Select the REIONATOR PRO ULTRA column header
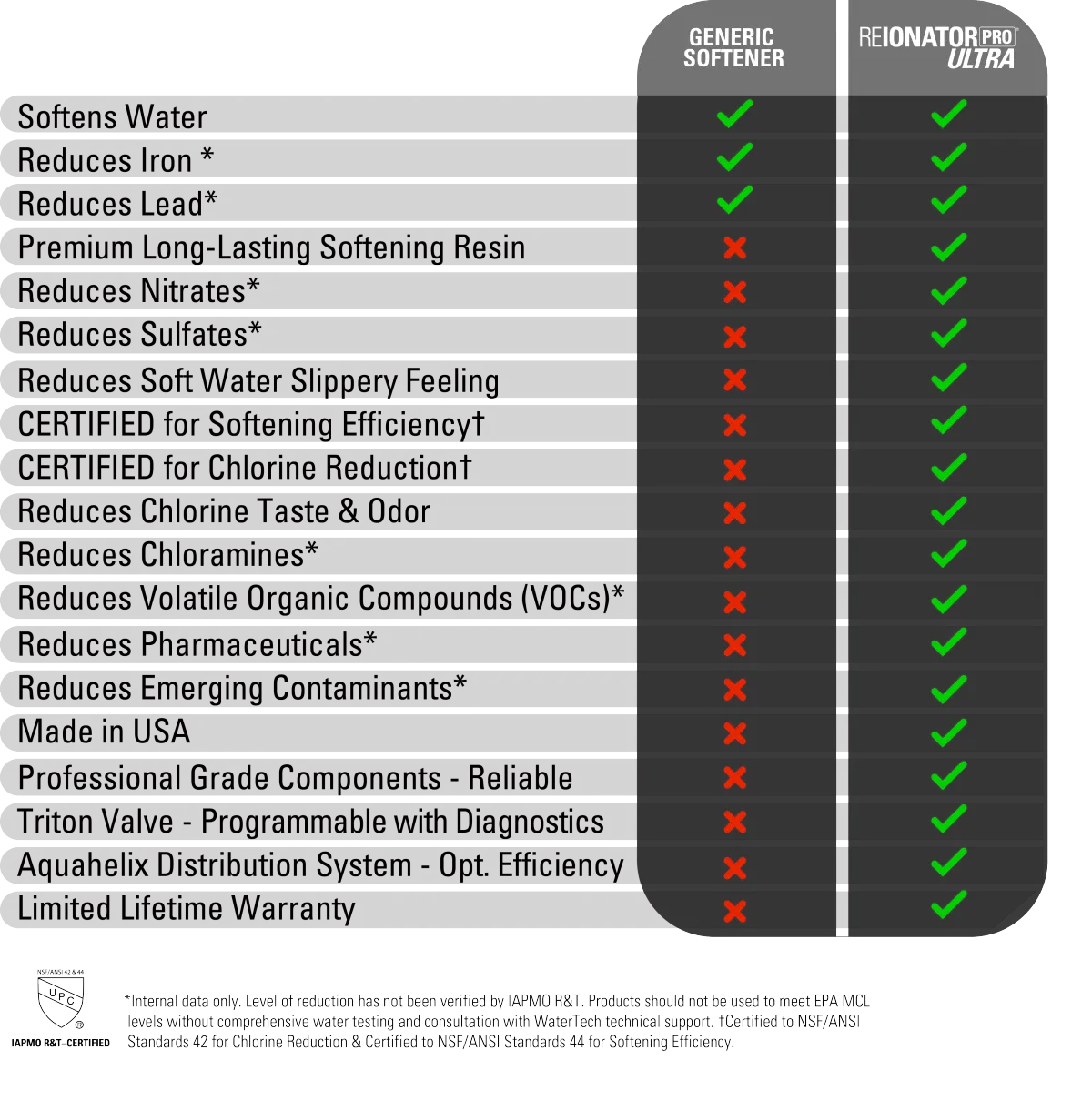The height and width of the screenshot is (1101, 1092). (939, 48)
